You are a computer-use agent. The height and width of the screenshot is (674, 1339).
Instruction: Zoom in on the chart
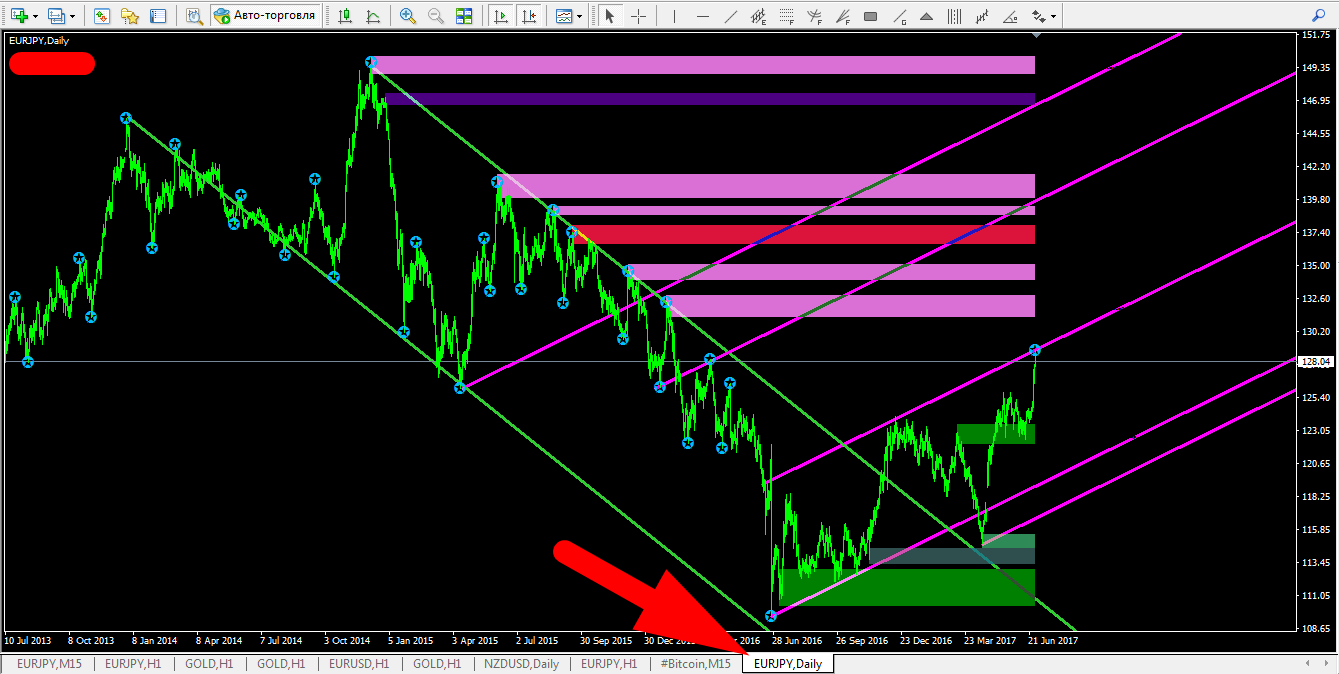click(407, 16)
